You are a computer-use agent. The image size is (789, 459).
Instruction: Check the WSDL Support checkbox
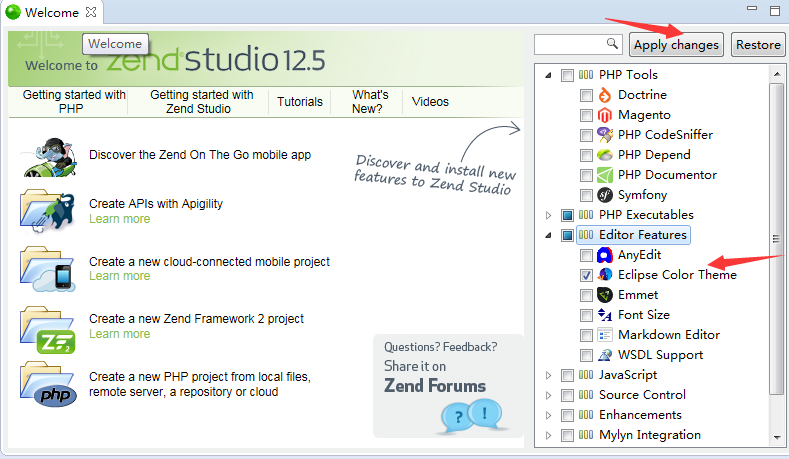point(586,355)
